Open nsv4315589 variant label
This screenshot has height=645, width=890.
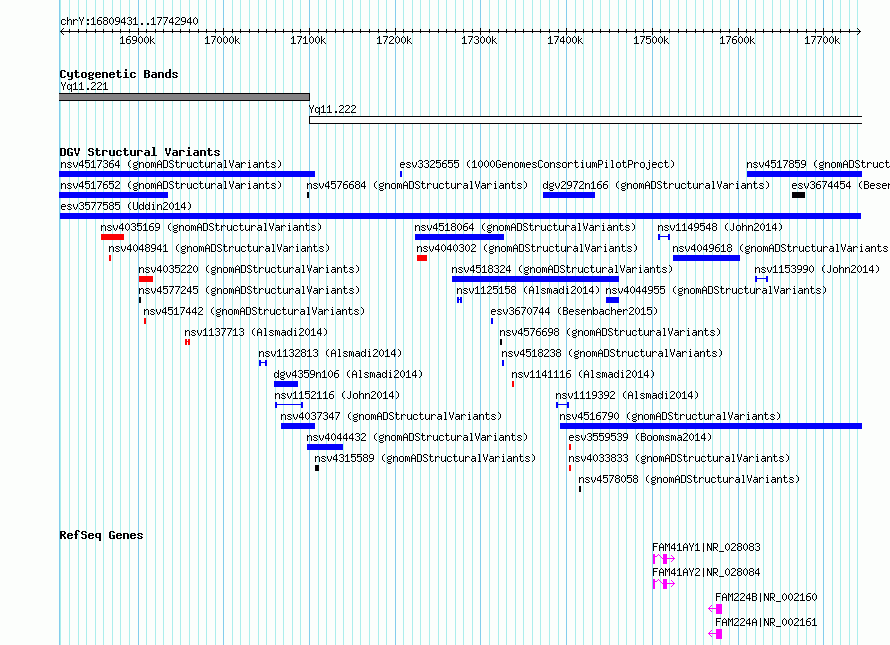point(425,458)
